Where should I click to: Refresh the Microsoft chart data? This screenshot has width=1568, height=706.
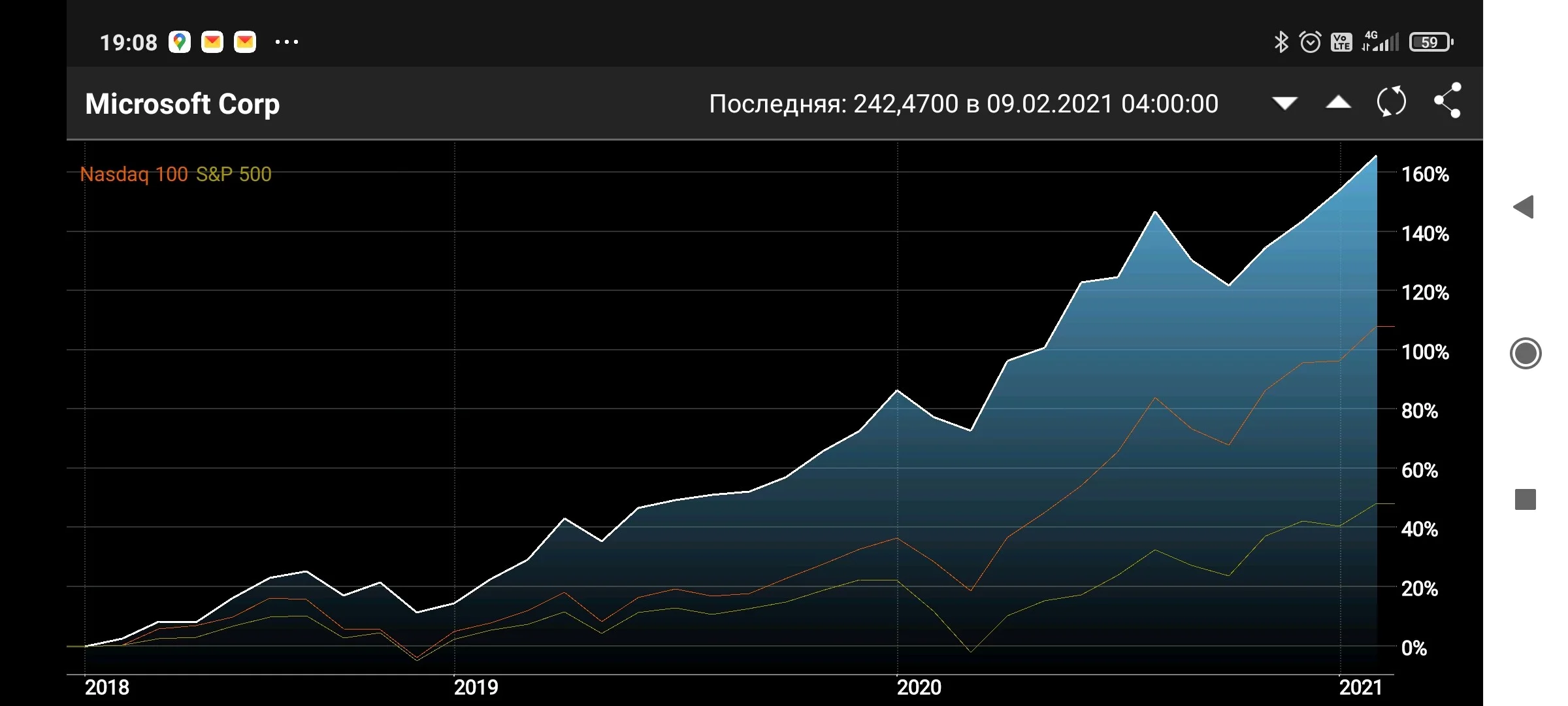(1392, 101)
